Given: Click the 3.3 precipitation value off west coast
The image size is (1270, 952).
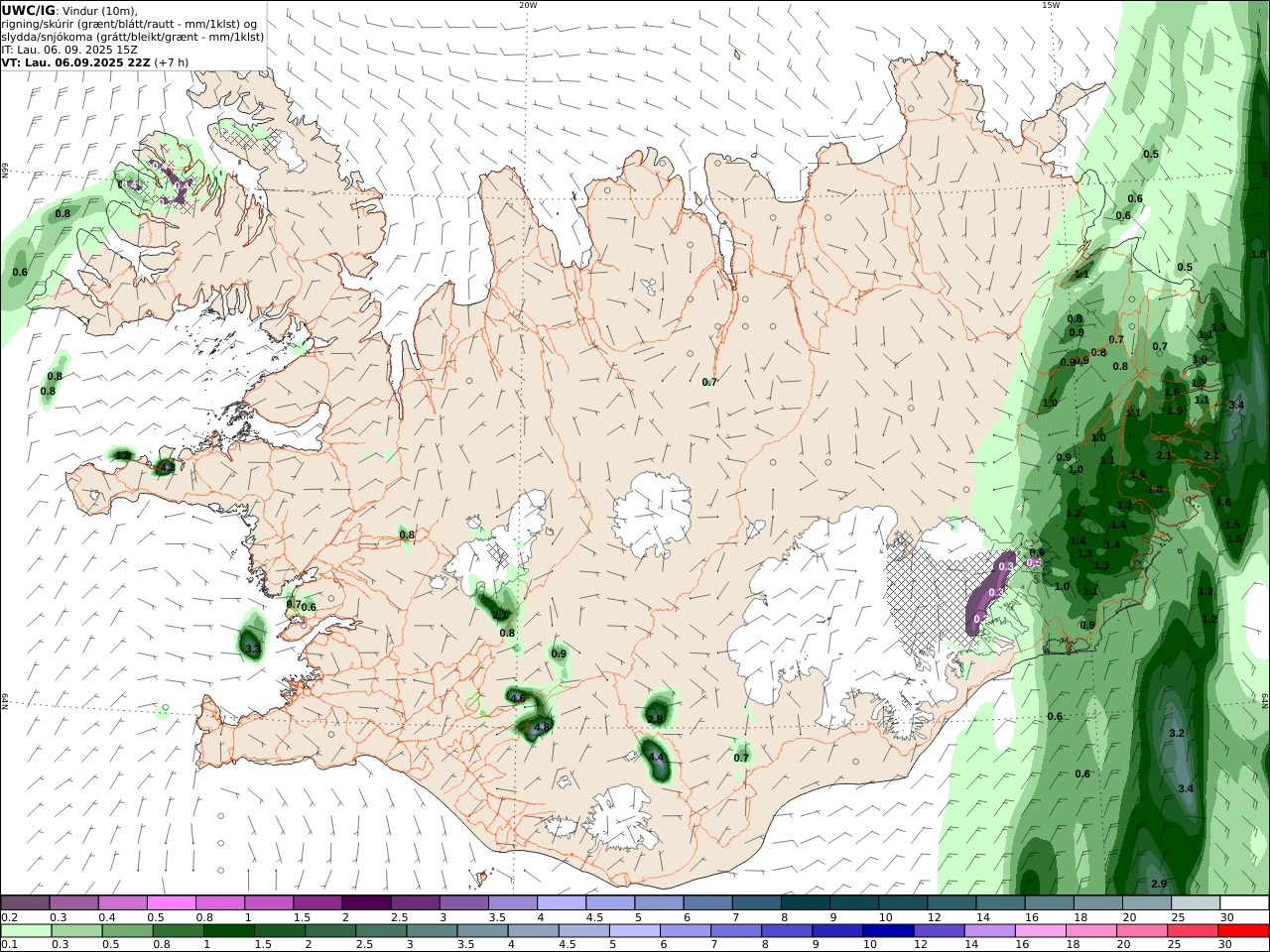Looking at the screenshot, I should pyautogui.click(x=252, y=650).
